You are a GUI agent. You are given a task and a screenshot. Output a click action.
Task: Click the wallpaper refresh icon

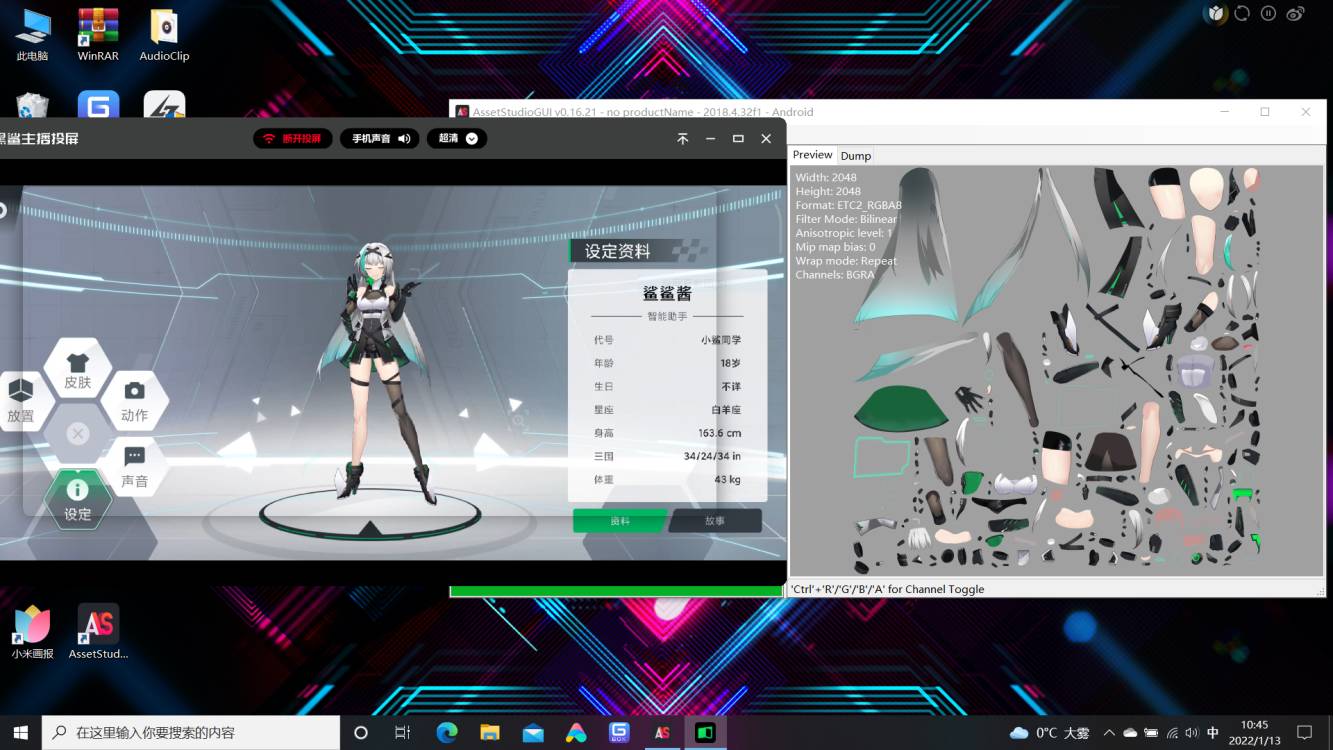1242,13
